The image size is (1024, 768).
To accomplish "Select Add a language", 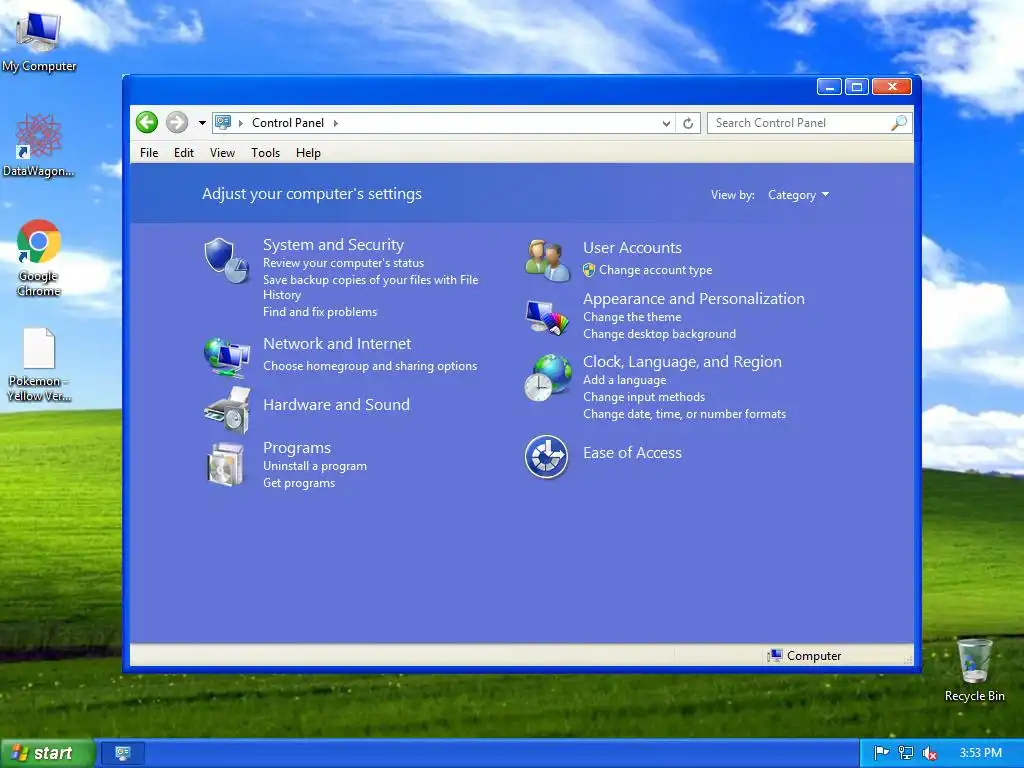I will pos(624,379).
